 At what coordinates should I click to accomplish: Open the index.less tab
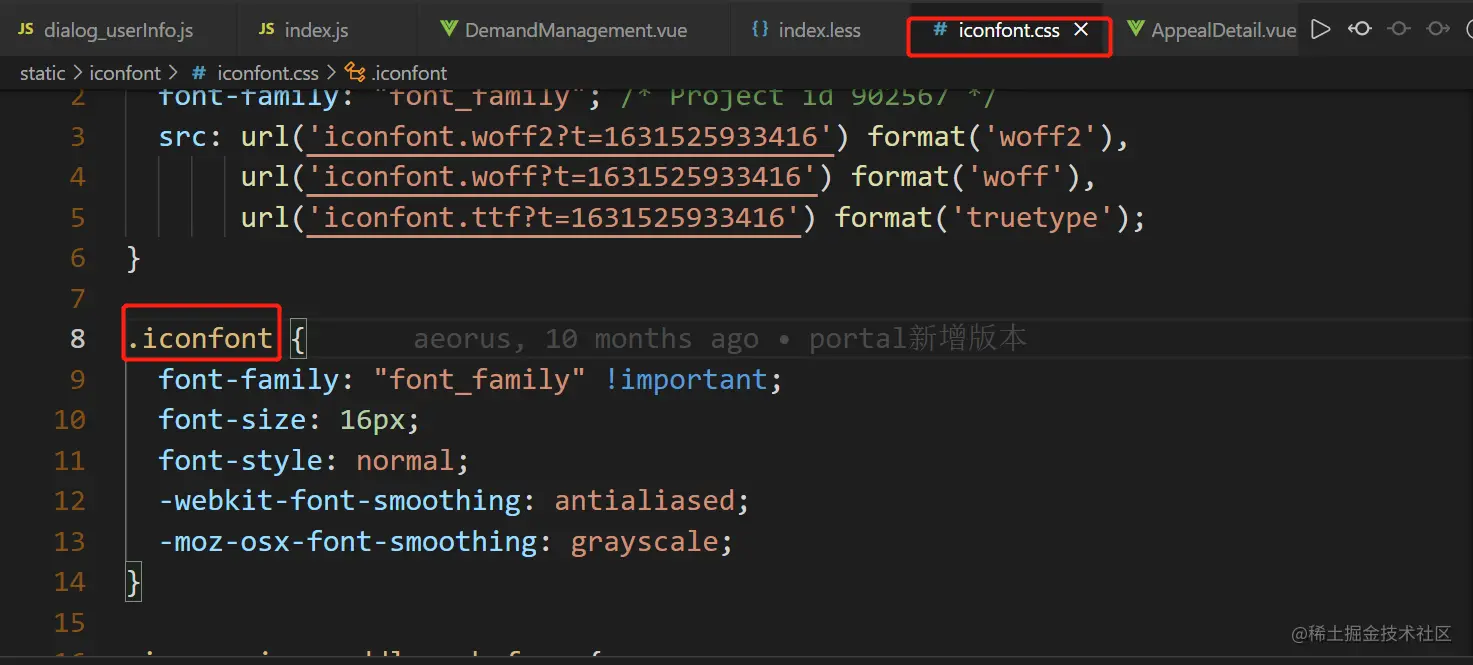pyautogui.click(x=819, y=30)
